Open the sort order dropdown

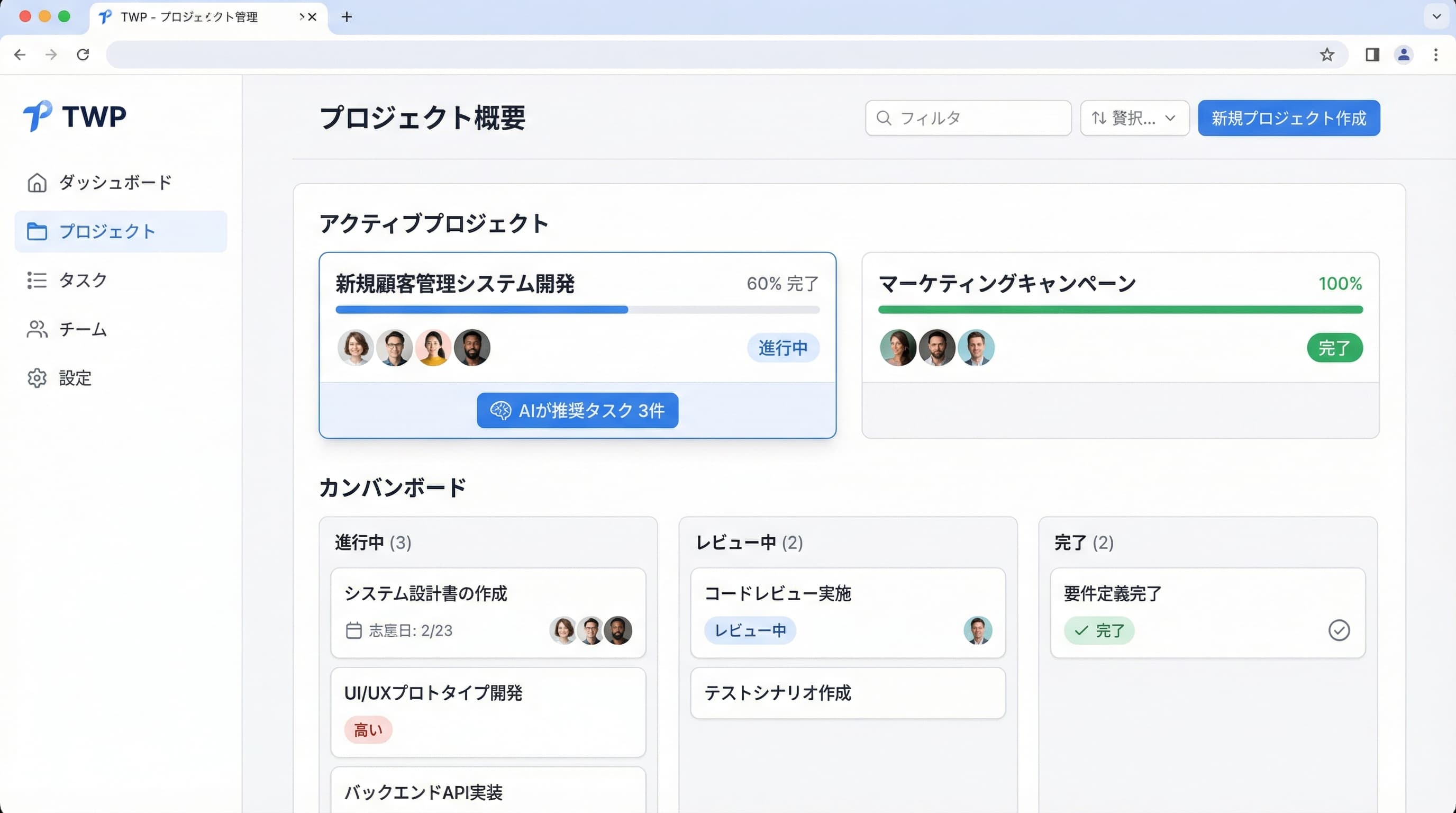pyautogui.click(x=1134, y=118)
